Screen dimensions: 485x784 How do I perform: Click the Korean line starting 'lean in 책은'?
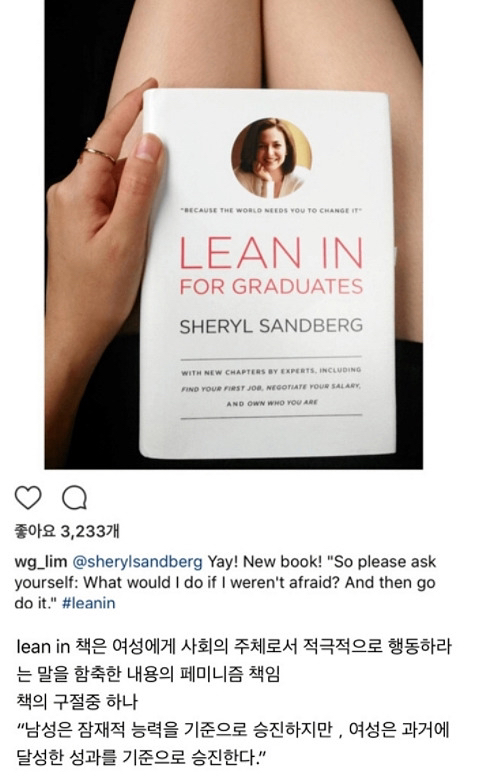click(x=234, y=646)
